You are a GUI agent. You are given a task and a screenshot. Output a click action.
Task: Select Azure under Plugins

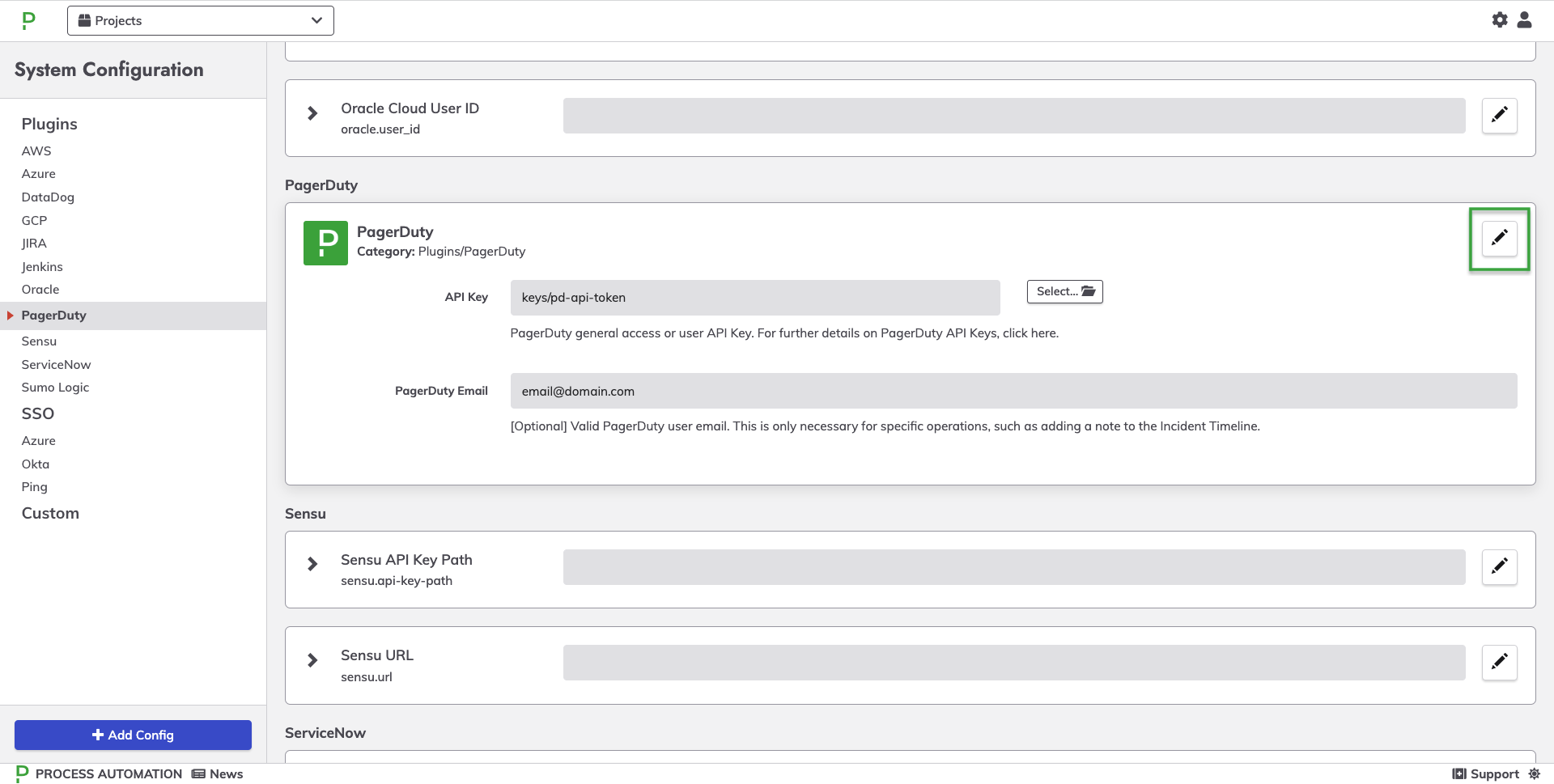click(39, 174)
